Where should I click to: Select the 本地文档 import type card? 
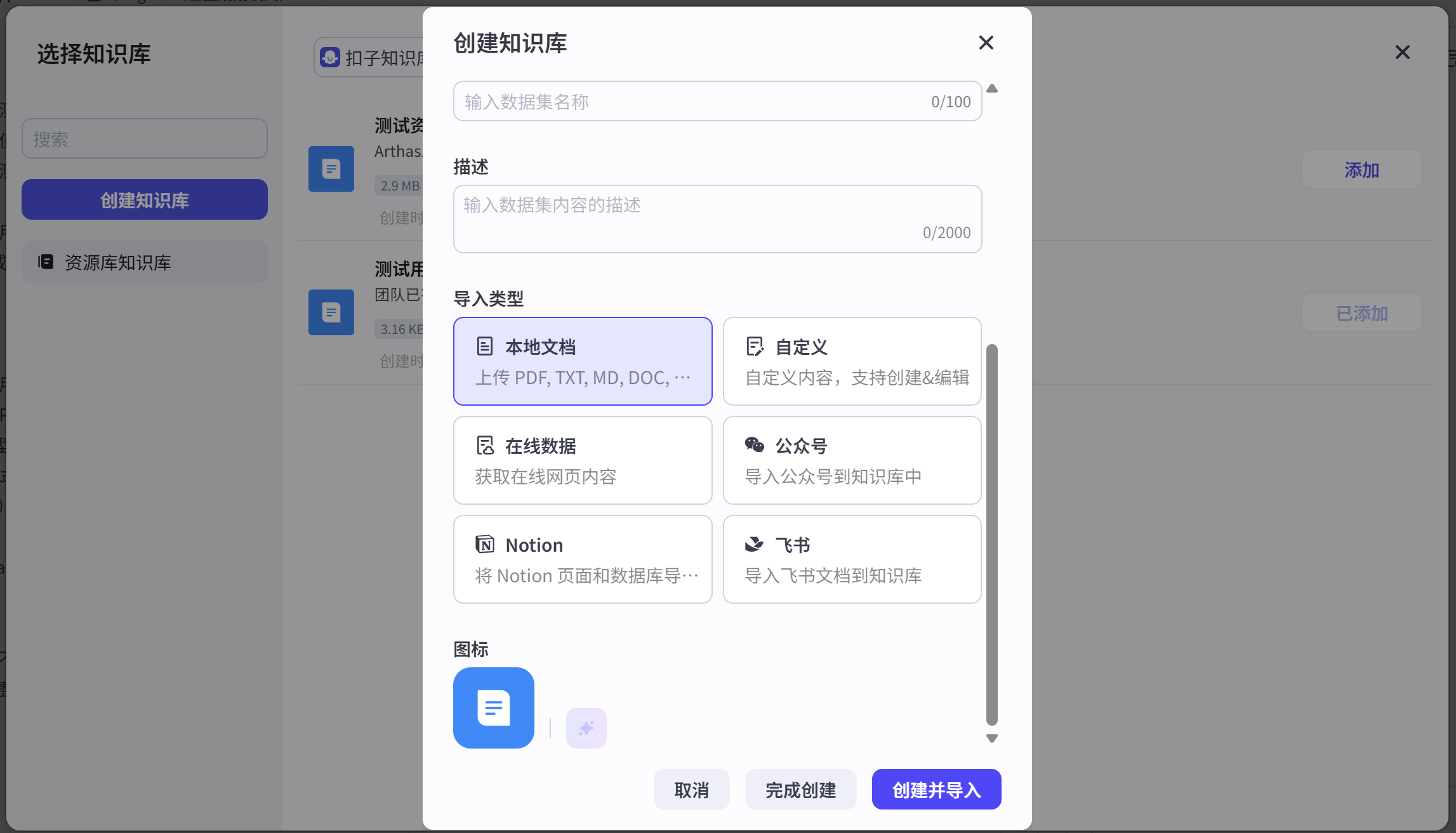pyautogui.click(x=583, y=361)
